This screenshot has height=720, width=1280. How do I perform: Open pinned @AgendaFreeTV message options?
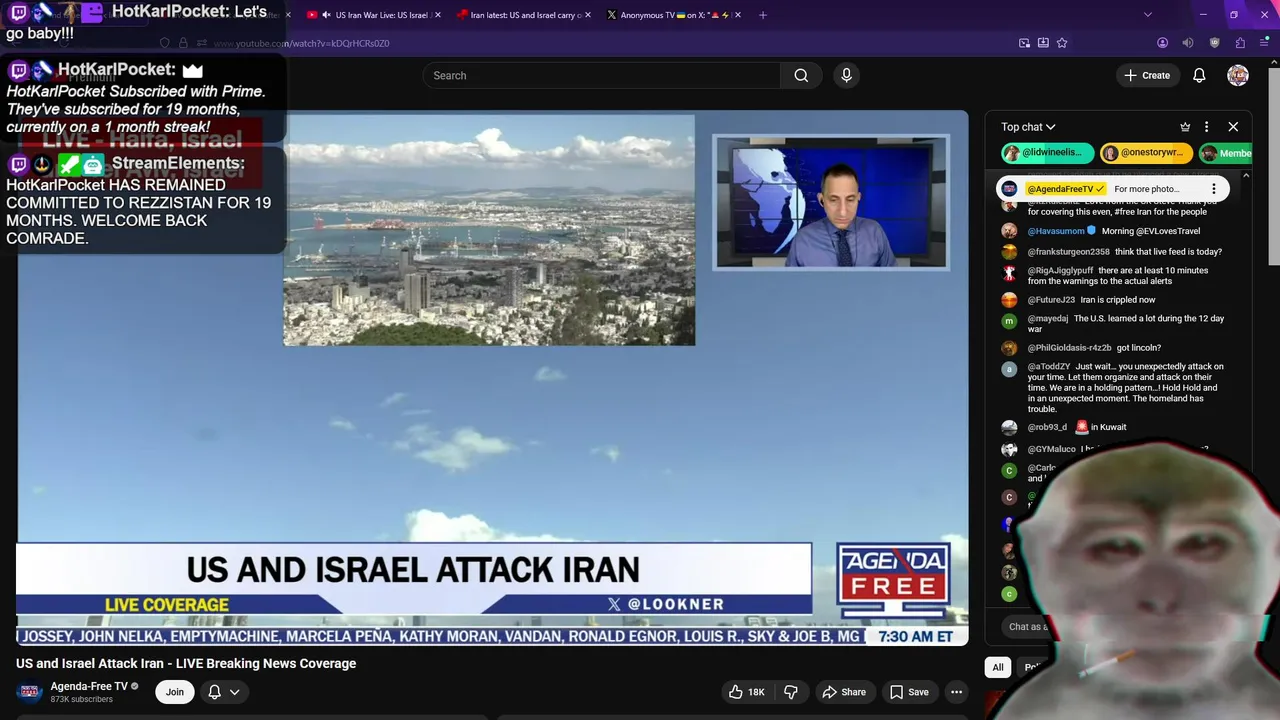pyautogui.click(x=1214, y=189)
